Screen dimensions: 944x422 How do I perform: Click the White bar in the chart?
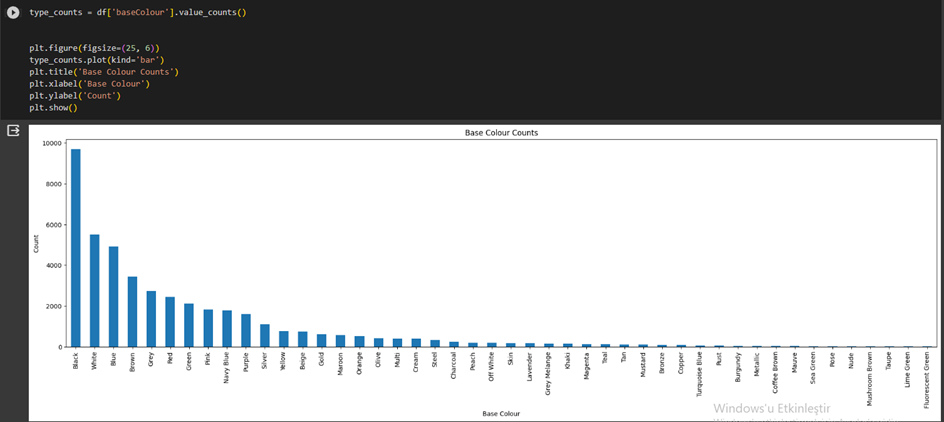(x=95, y=291)
